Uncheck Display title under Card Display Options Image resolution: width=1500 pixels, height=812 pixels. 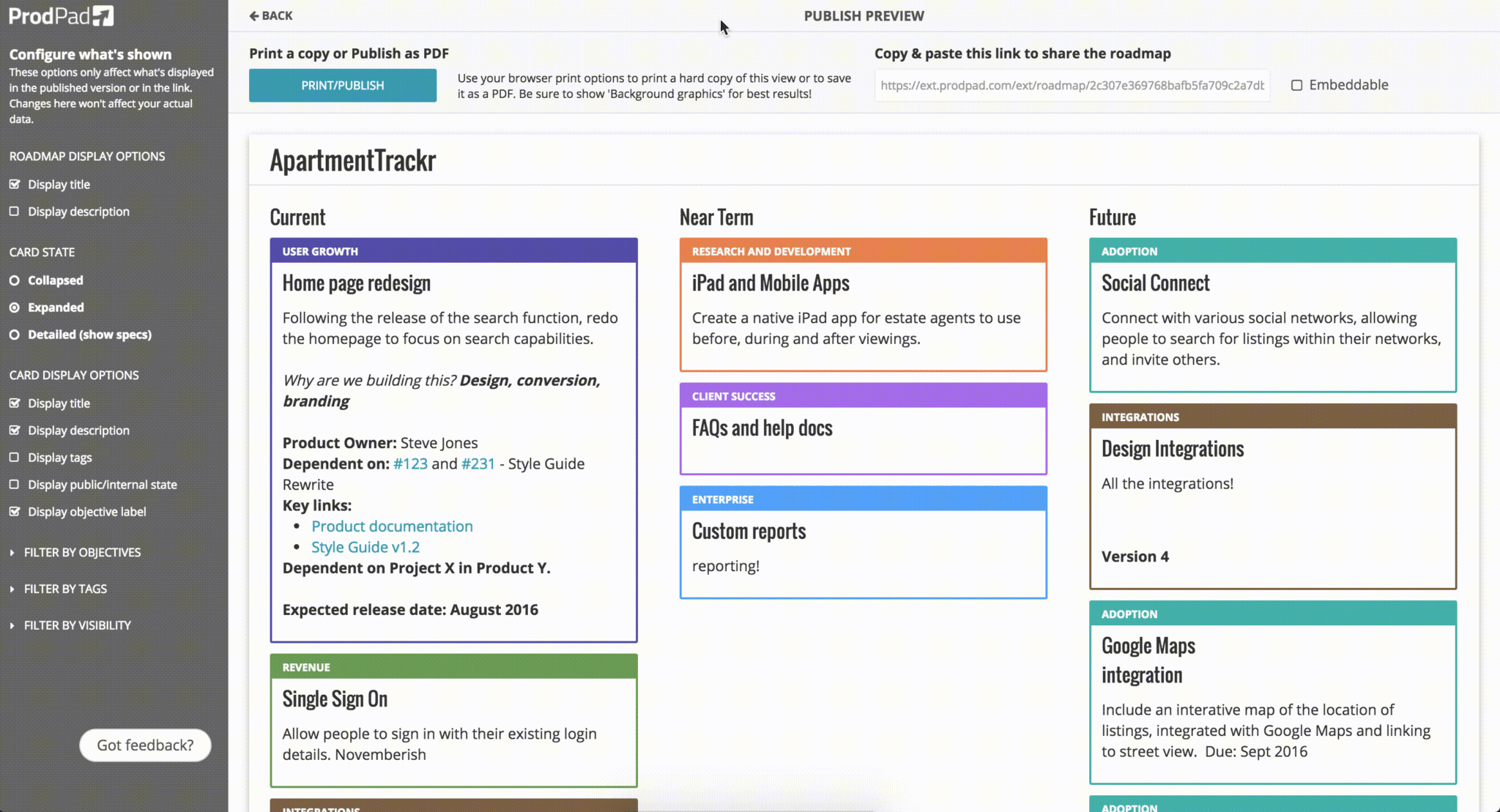(15, 403)
